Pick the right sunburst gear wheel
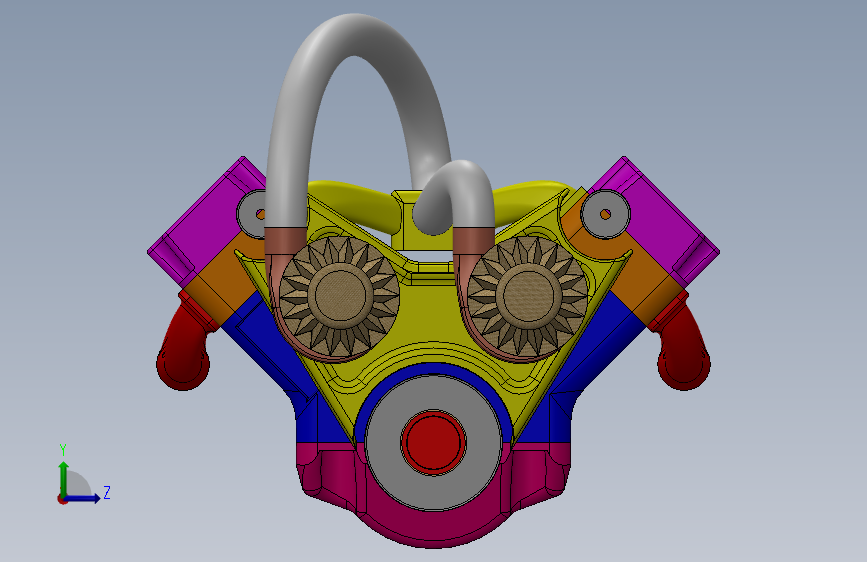This screenshot has width=867, height=562. 527,296
